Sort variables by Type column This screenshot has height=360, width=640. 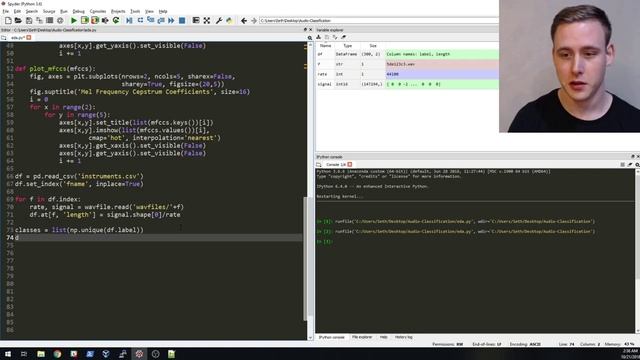click(348, 46)
